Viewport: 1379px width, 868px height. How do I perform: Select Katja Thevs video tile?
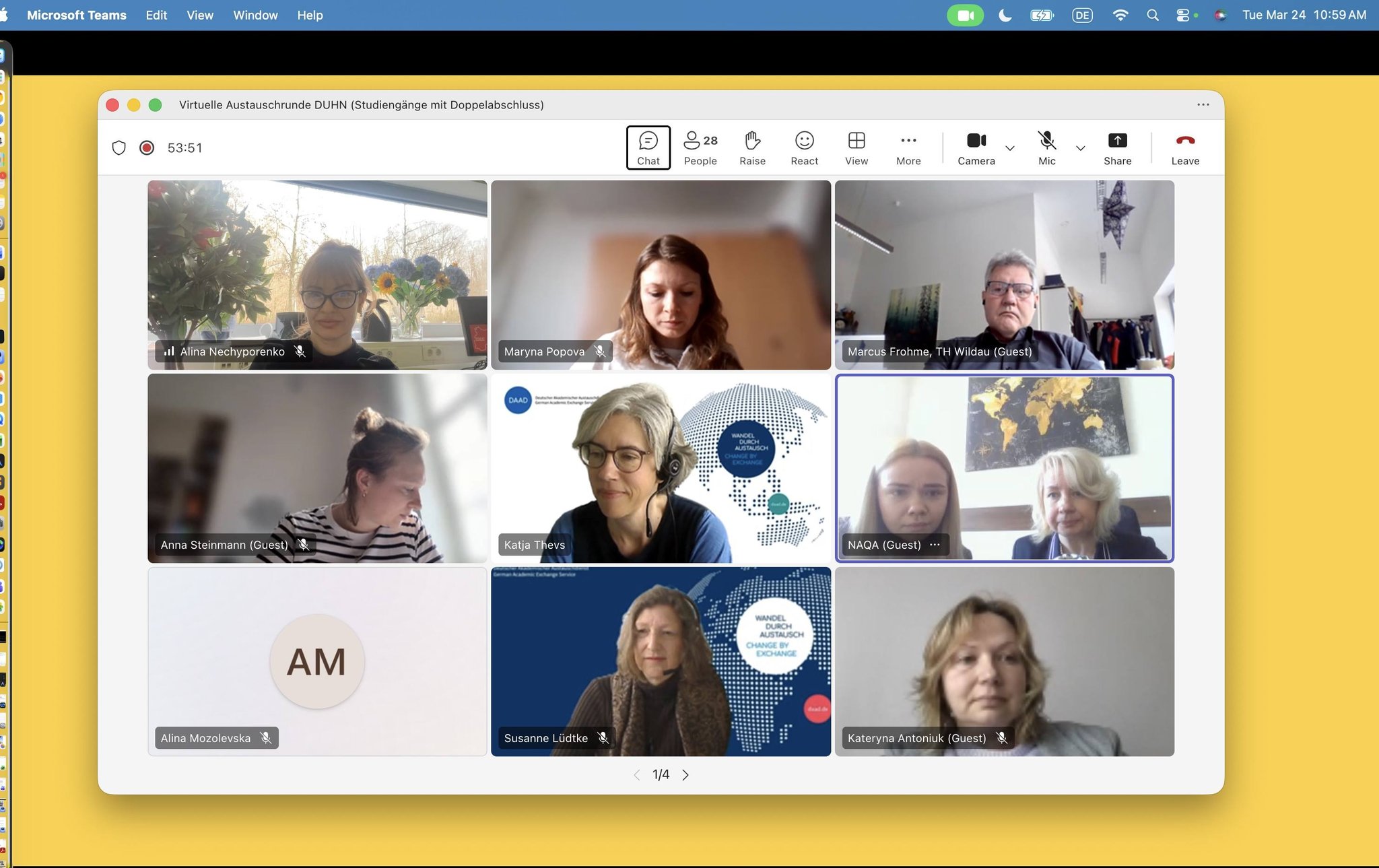(661, 468)
